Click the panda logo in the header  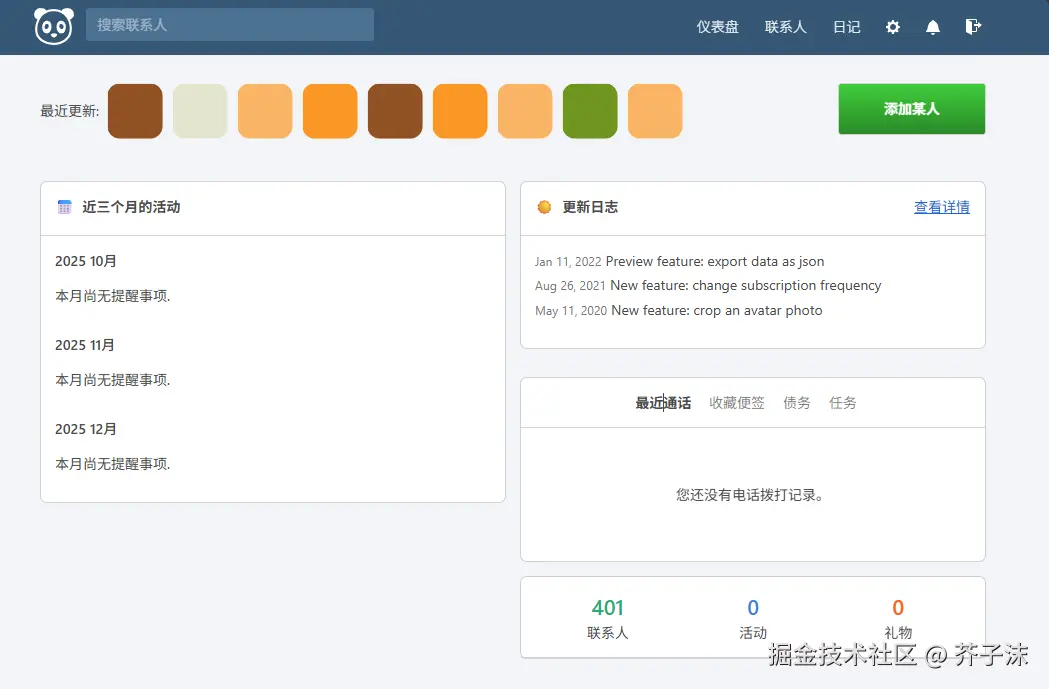(x=54, y=26)
